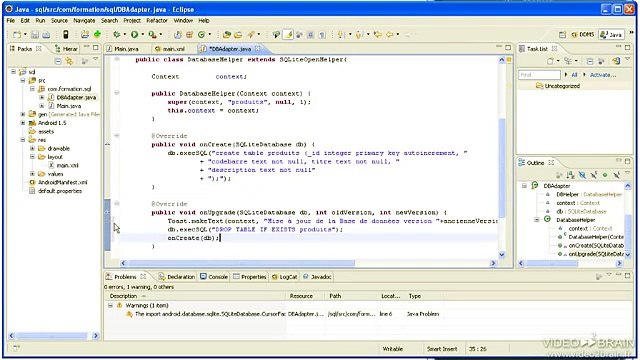Open the LogCat tab

tap(284, 277)
